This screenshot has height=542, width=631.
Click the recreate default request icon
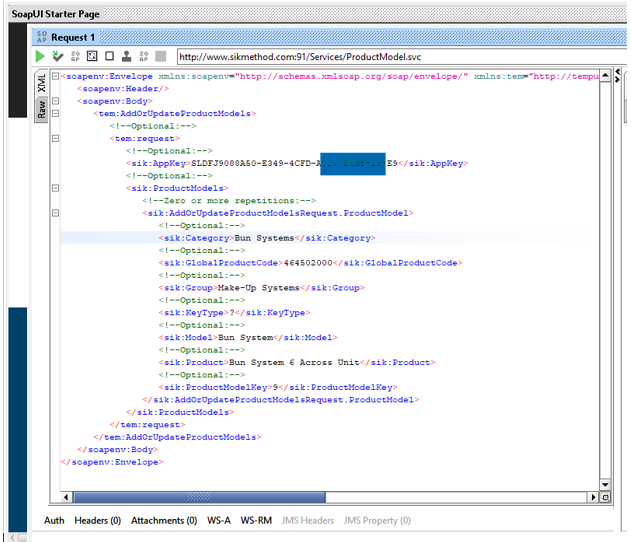click(x=92, y=57)
